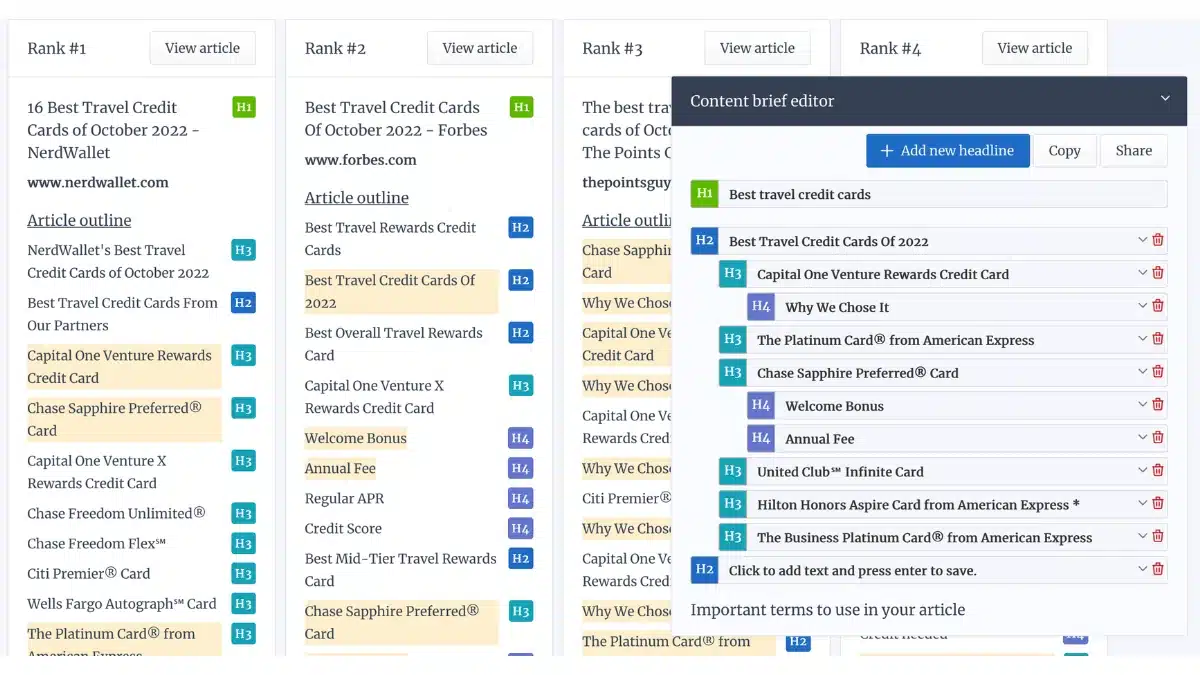Expand options for 'The Business Platinum Card®' headline
This screenshot has height=675, width=1200.
1142,537
